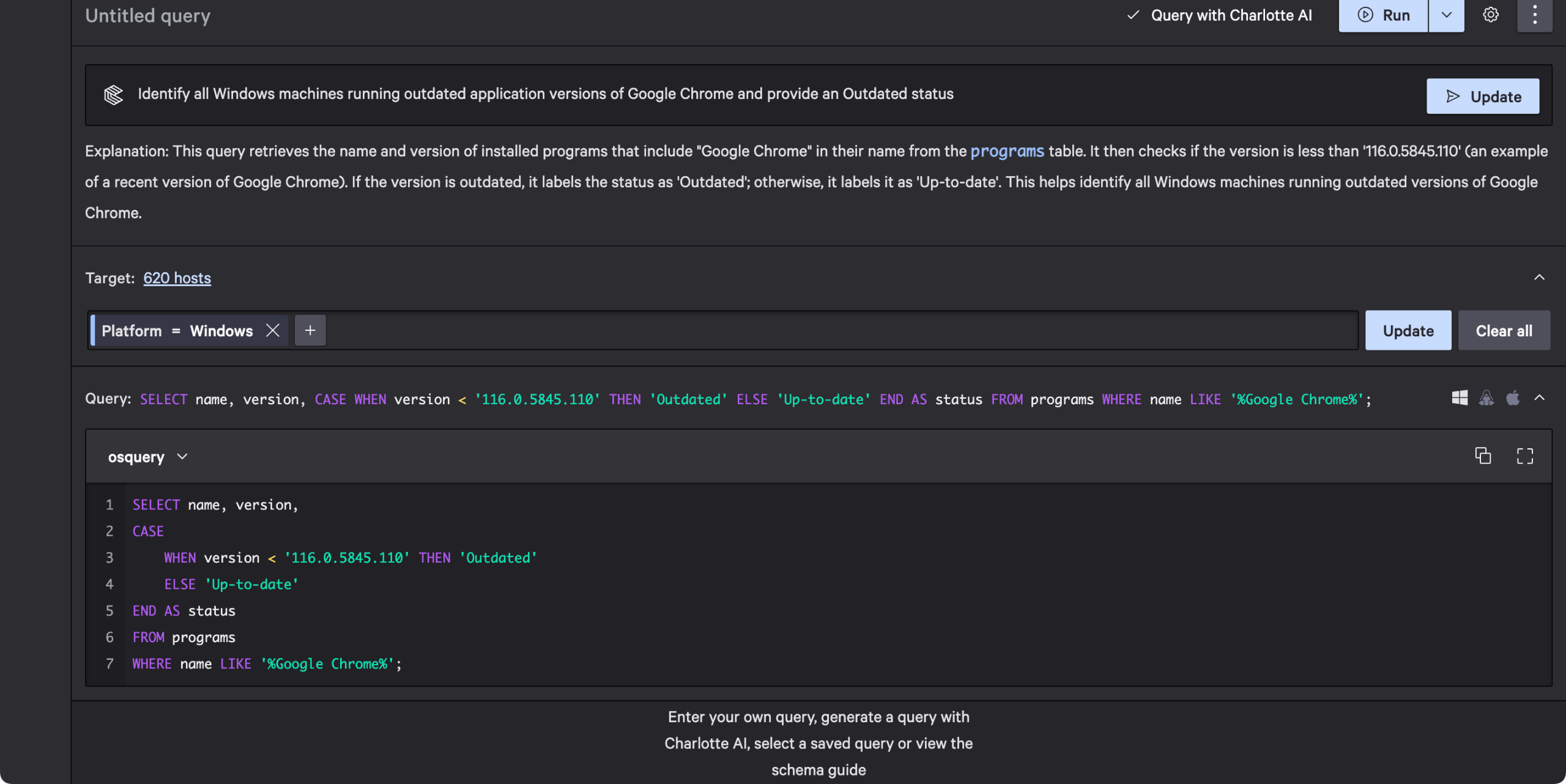The image size is (1566, 784).
Task: Collapse the Query section chevron
Action: click(1539, 398)
